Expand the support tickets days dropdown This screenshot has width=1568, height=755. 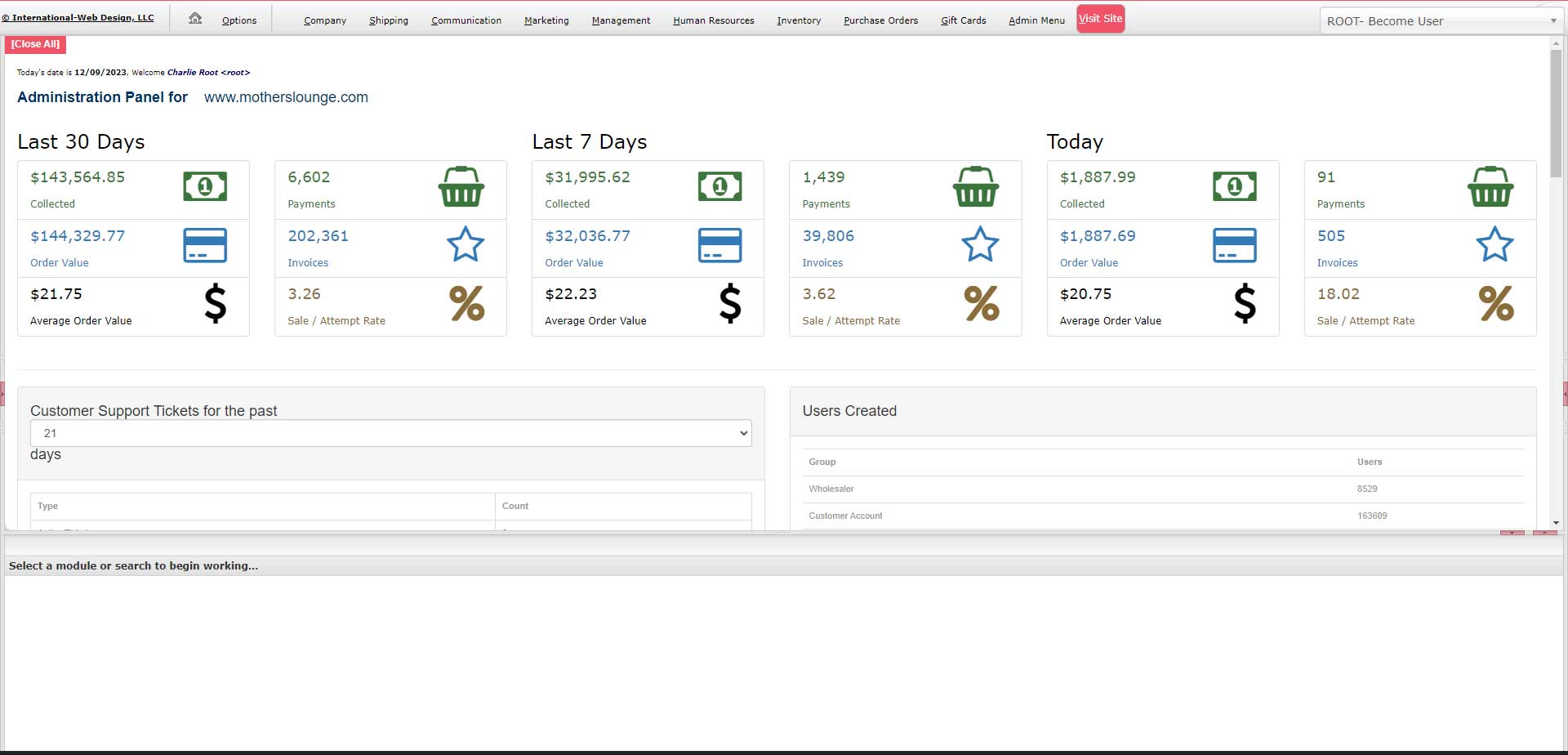(390, 433)
